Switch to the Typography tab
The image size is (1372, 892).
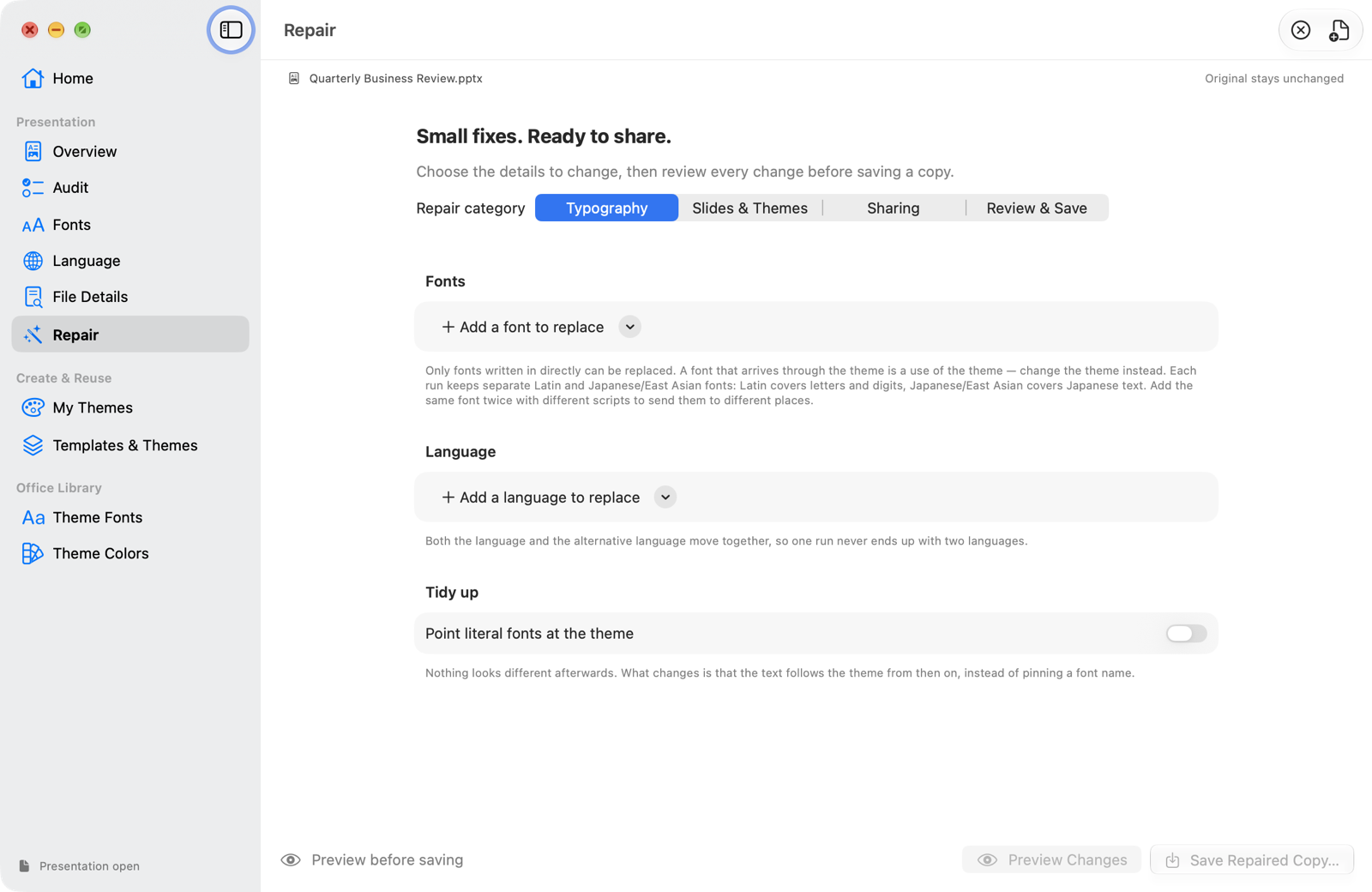click(607, 208)
